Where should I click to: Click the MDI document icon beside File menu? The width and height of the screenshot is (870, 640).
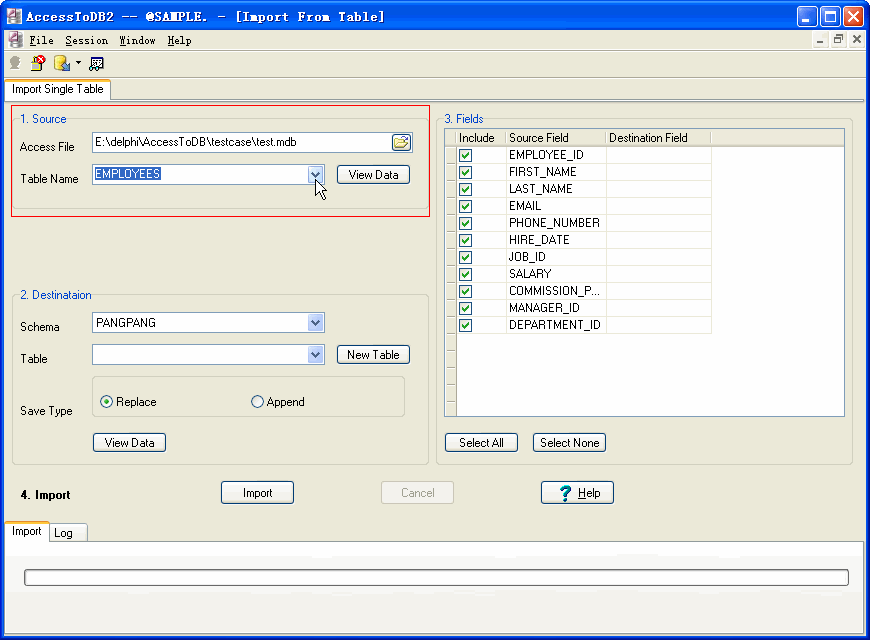click(x=16, y=40)
